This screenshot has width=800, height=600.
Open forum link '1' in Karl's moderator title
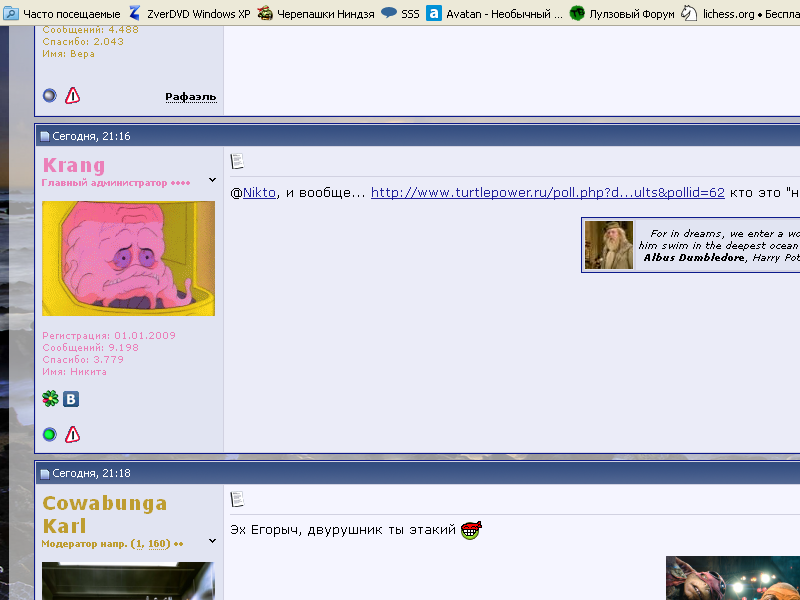[x=140, y=544]
